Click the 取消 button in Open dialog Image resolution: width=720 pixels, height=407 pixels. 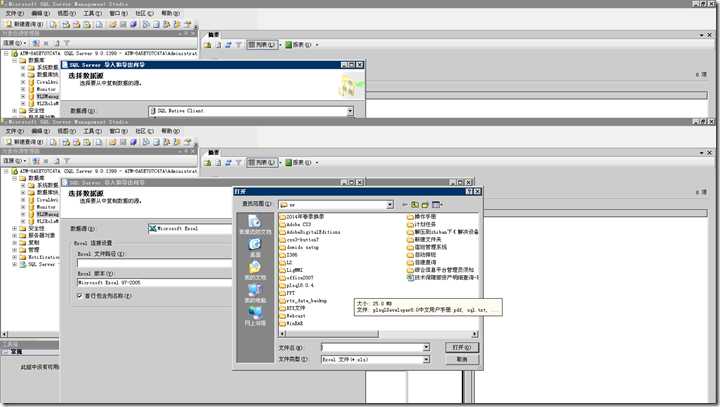click(462, 360)
